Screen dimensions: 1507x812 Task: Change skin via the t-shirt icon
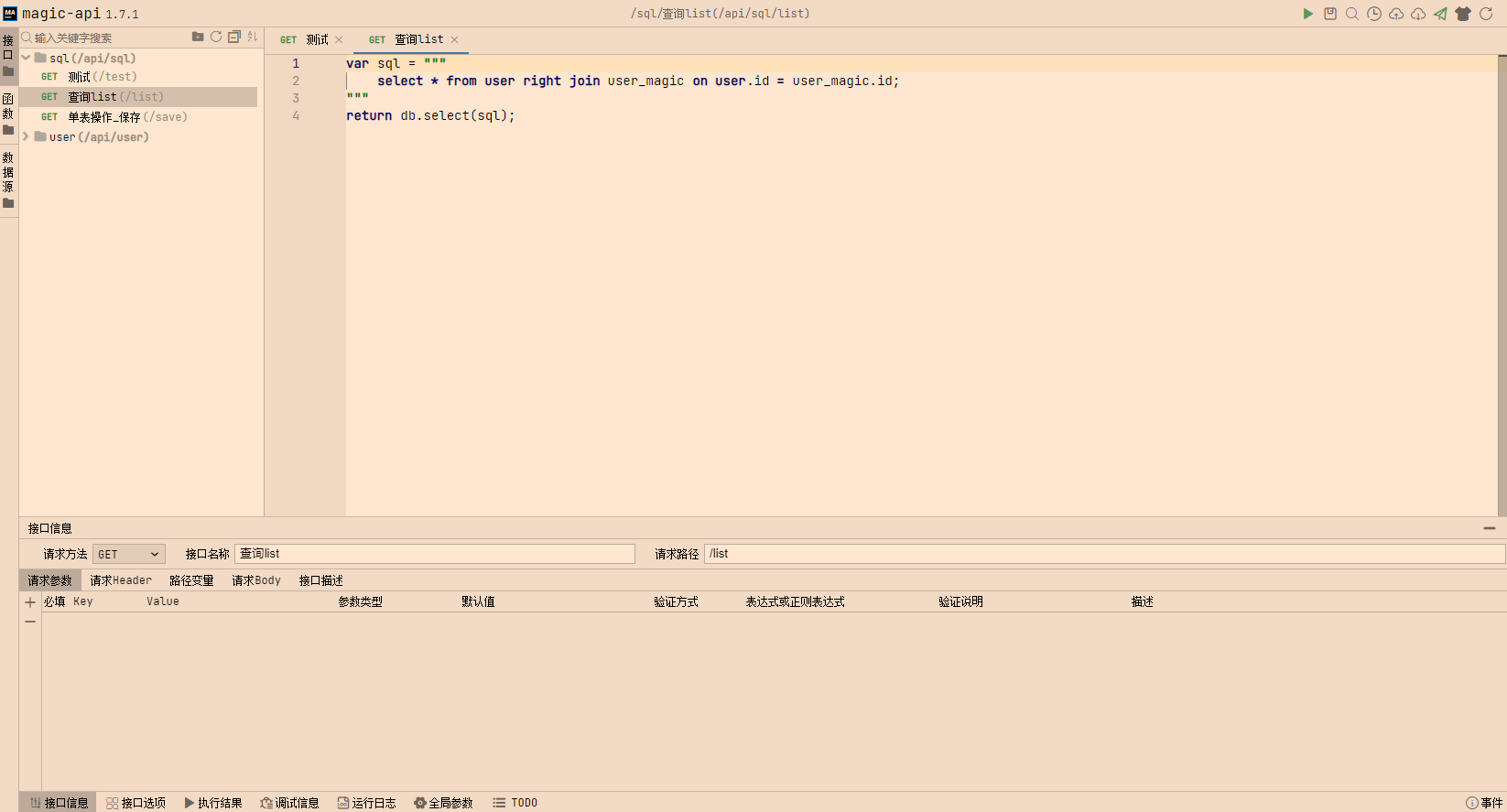(x=1463, y=14)
